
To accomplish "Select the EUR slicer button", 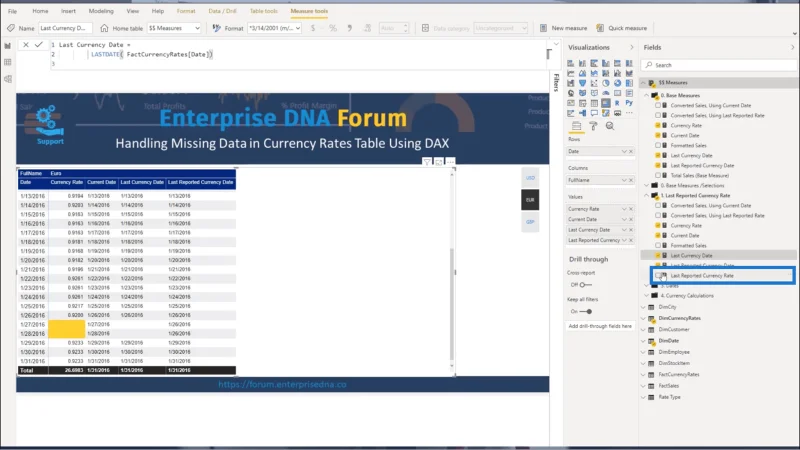I will (530, 200).
